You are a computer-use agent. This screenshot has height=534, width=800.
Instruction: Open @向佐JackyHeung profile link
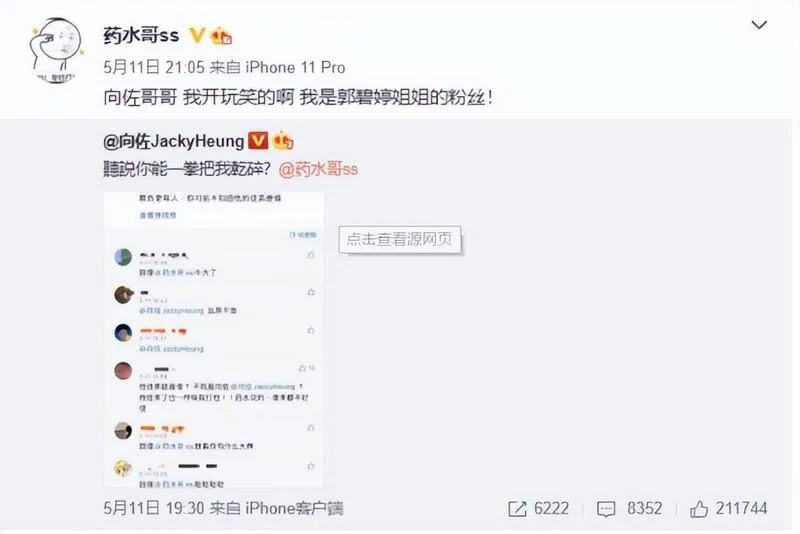[173, 141]
